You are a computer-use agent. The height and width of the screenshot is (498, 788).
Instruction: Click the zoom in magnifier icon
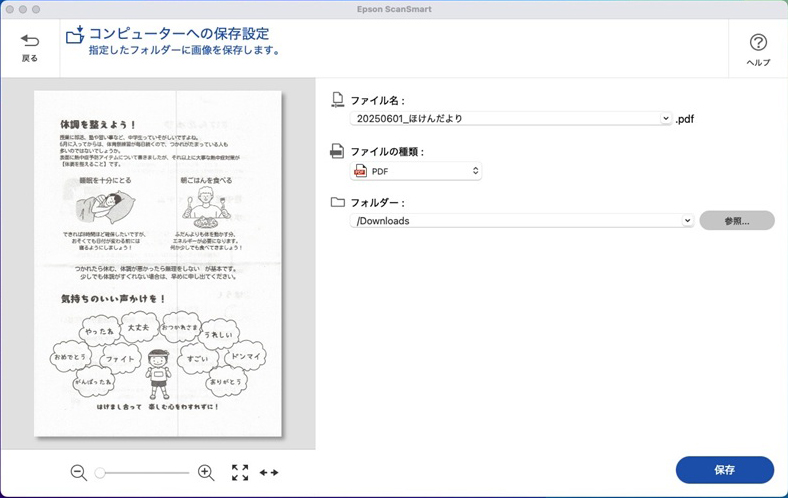point(206,472)
